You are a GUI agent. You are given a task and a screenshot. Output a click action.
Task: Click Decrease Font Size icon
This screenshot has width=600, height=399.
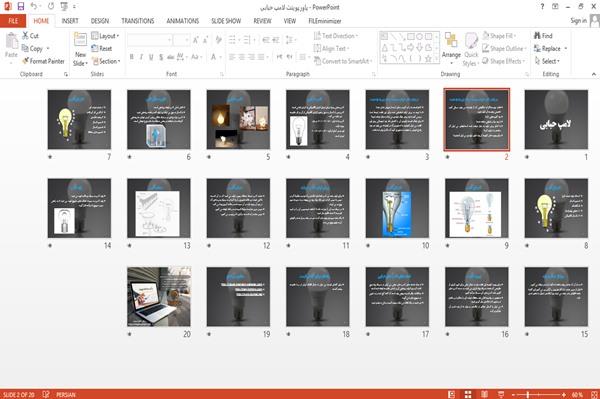click(x=205, y=40)
